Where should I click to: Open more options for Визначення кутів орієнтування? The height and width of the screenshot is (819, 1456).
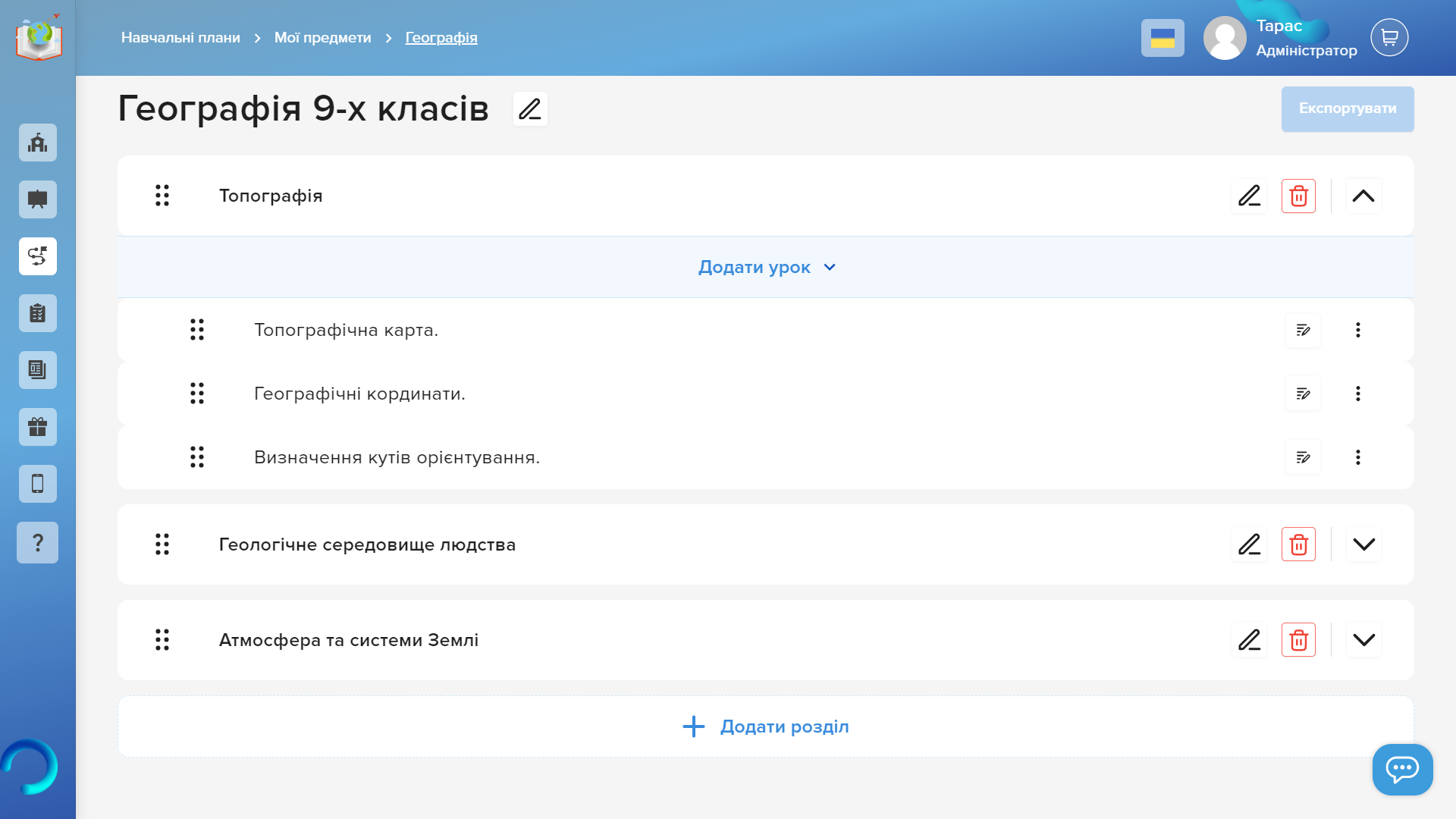(1358, 457)
